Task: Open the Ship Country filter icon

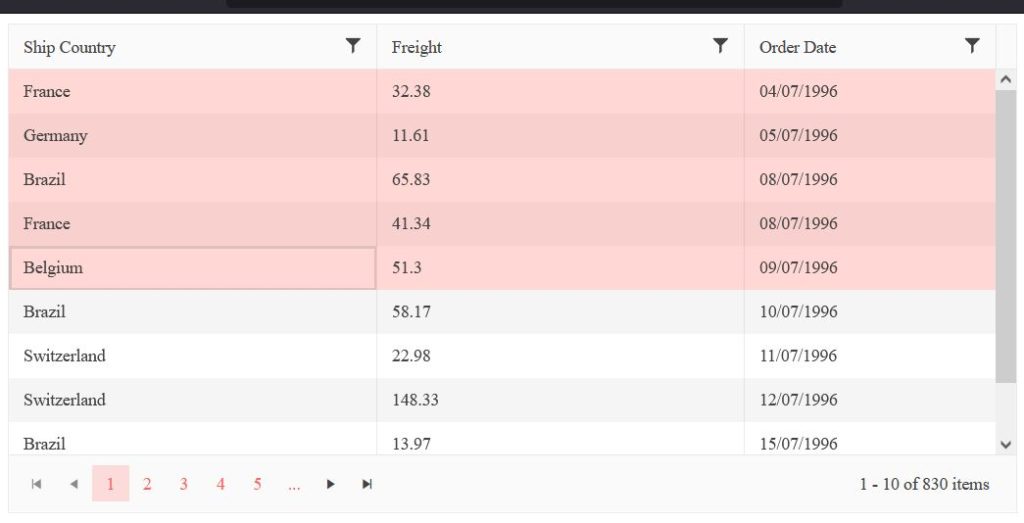Action: 352,46
